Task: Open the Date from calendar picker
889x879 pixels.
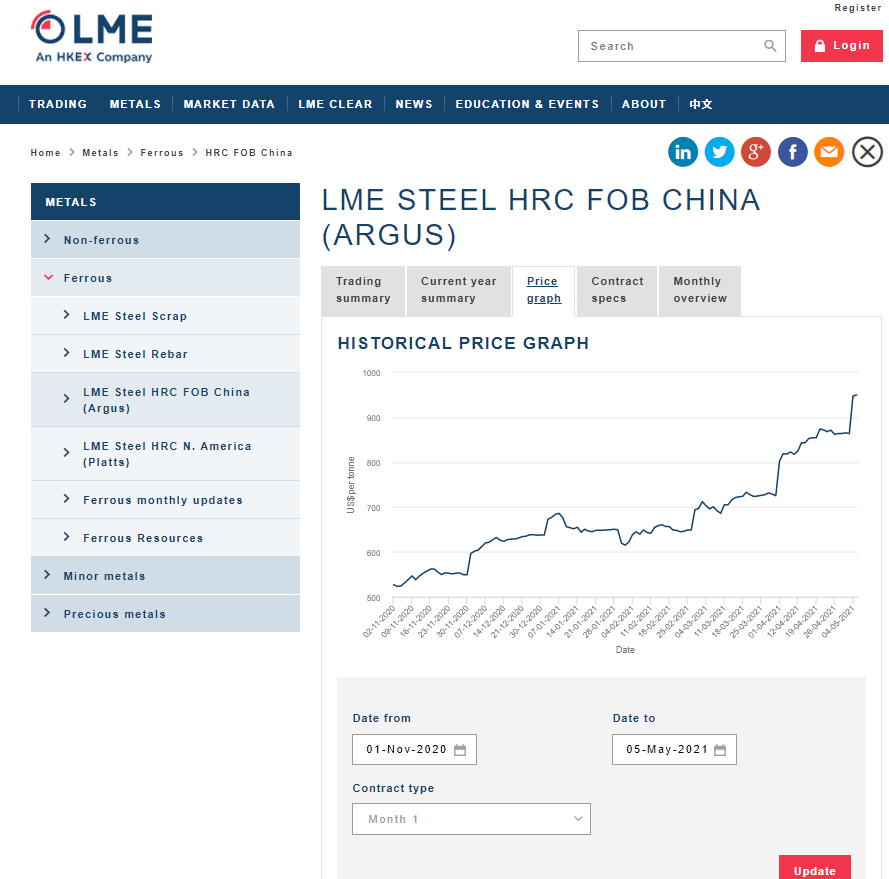Action: pos(460,750)
